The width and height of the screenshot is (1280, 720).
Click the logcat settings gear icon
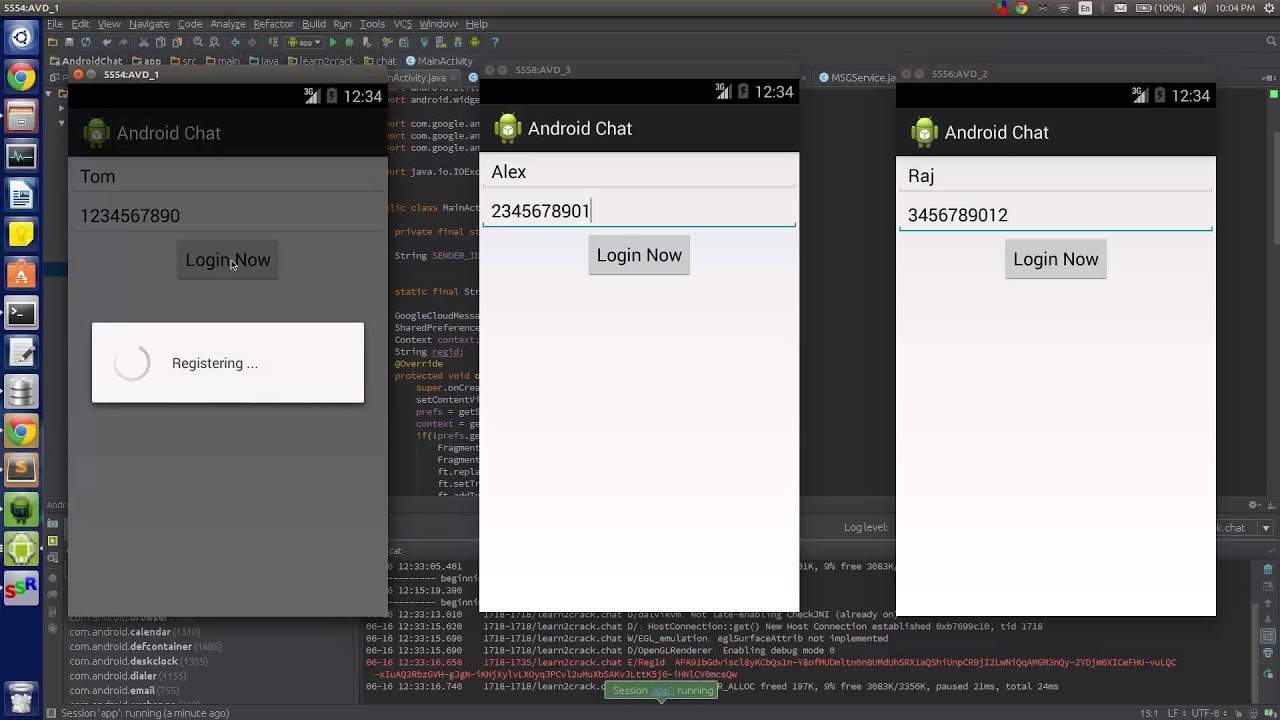(x=1253, y=505)
